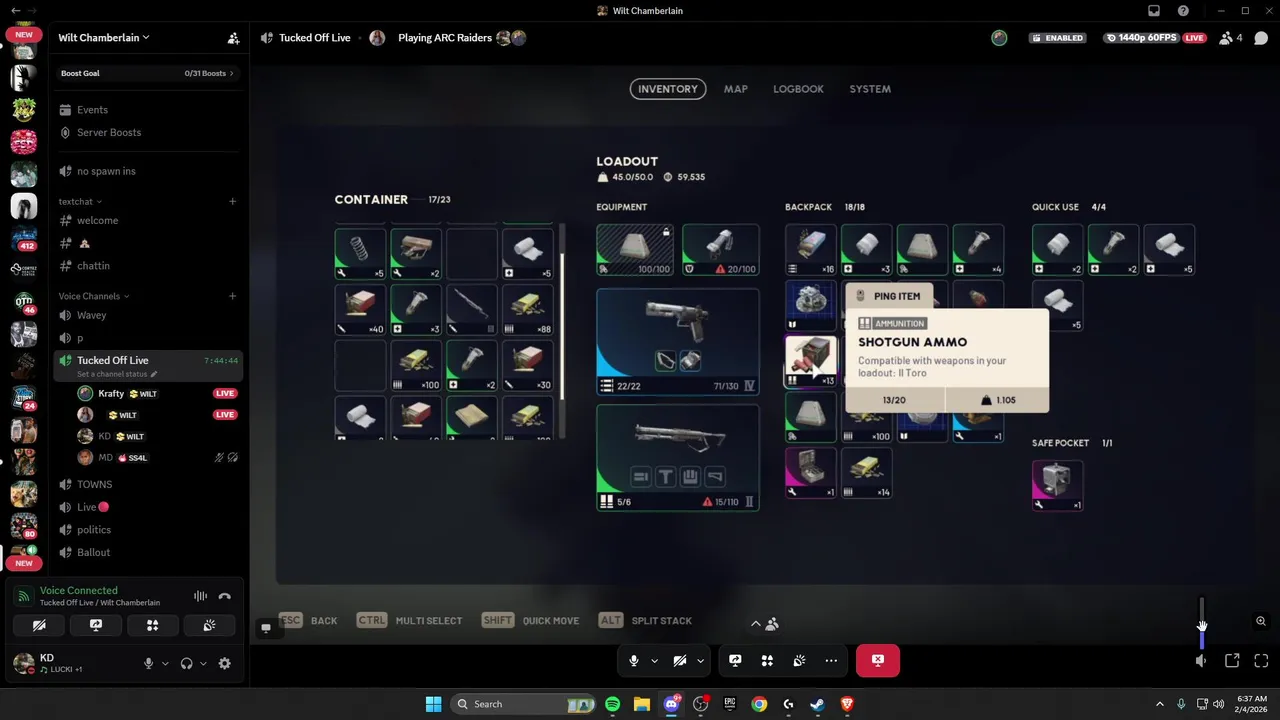Open output device options arrow in user panel
Image resolution: width=1280 pixels, height=720 pixels.
203,663
